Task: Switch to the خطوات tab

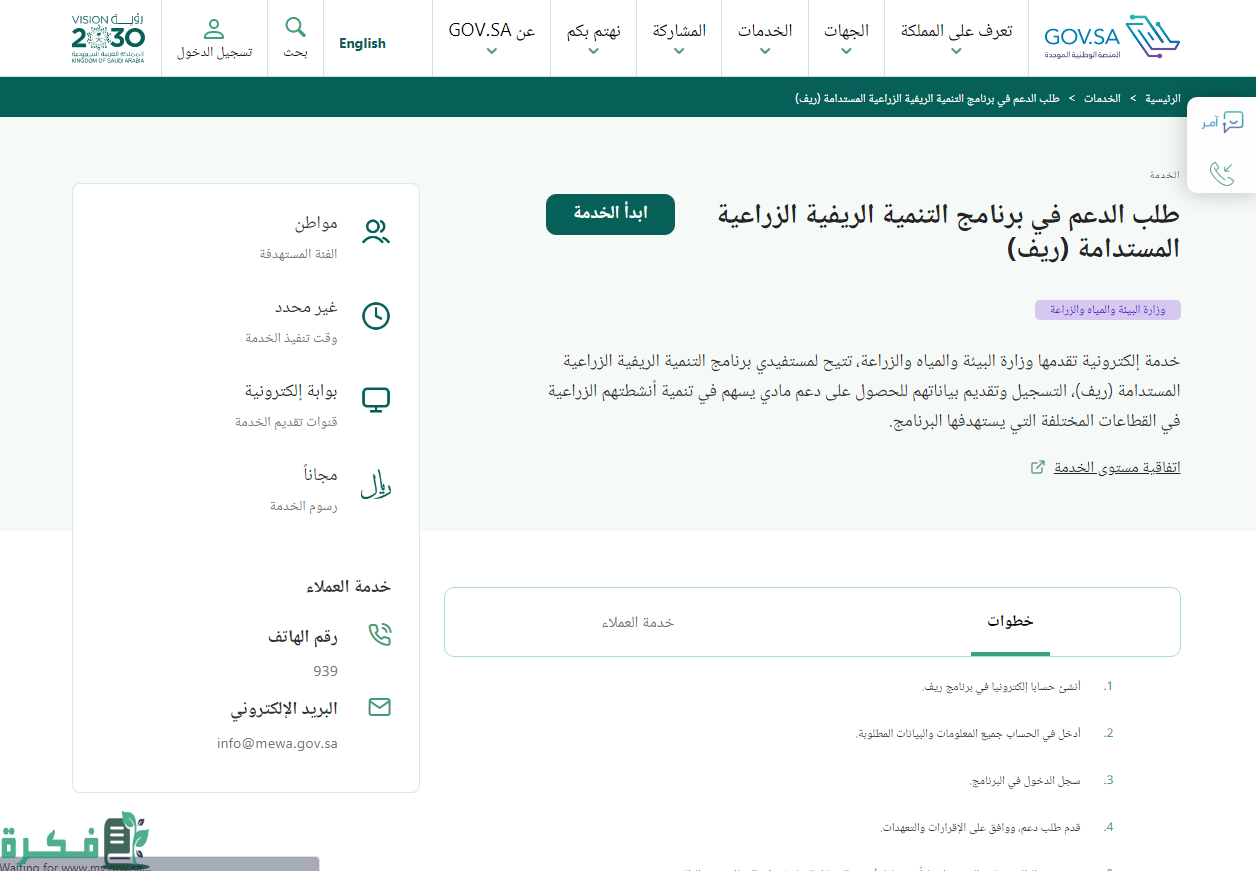Action: [x=1010, y=622]
